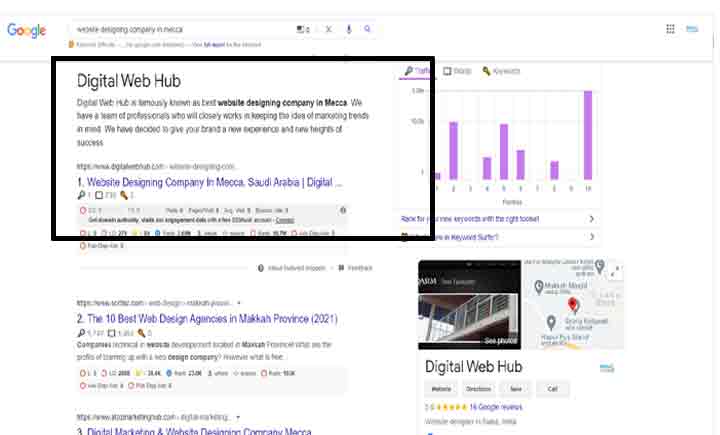Open the info icon in SEO metrics bar

pos(343,211)
